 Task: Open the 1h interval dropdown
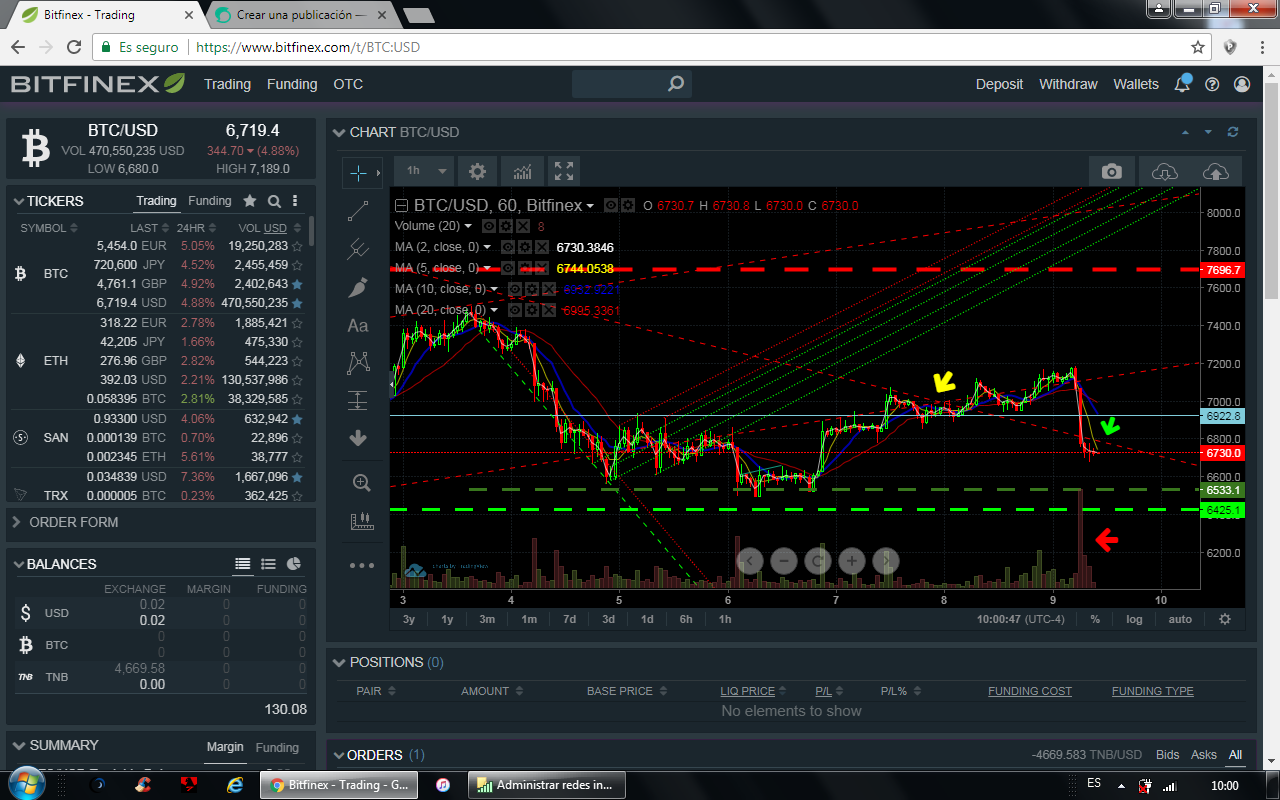tap(424, 171)
